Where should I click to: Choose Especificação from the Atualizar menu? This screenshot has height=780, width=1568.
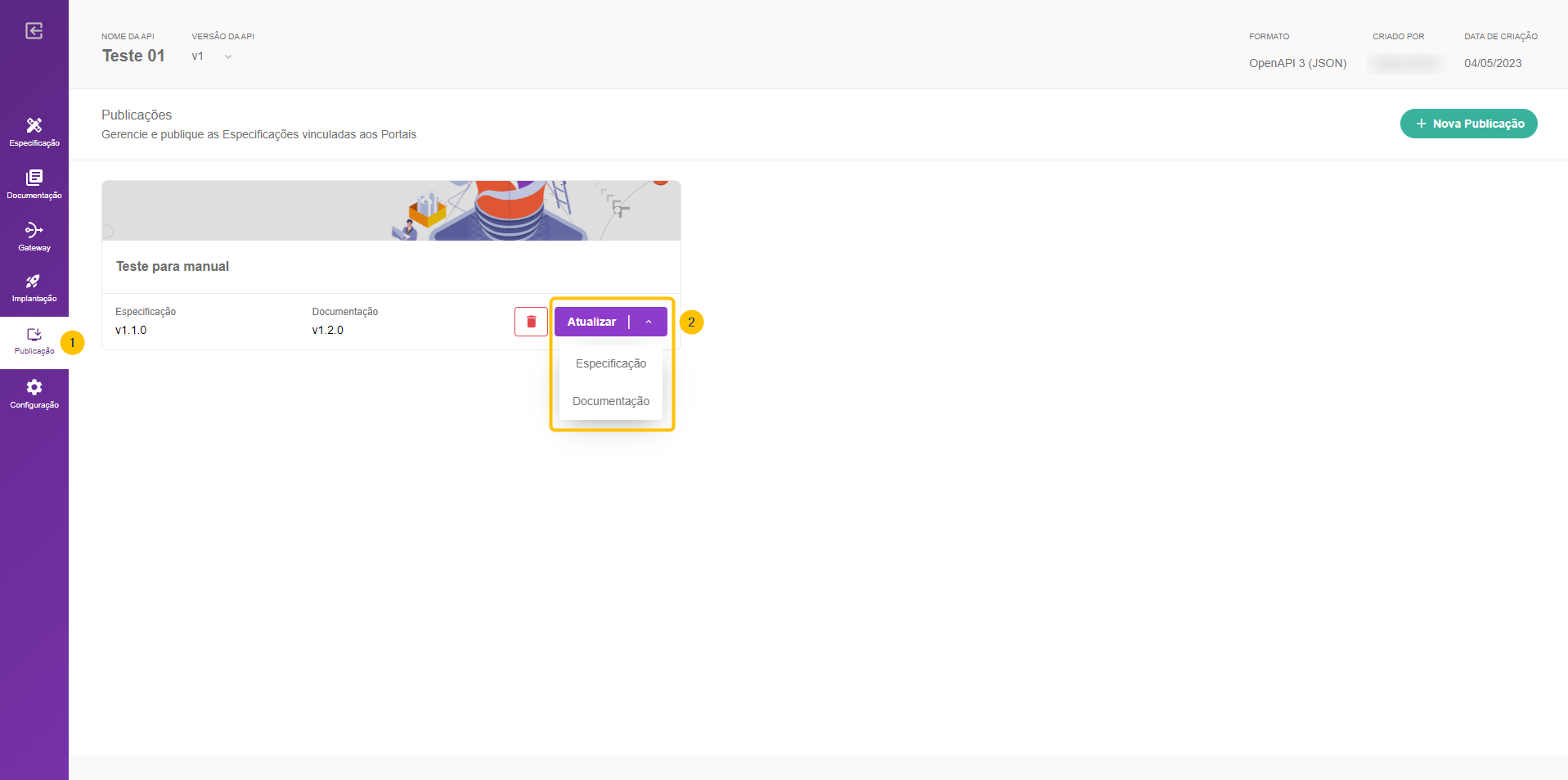[611, 363]
